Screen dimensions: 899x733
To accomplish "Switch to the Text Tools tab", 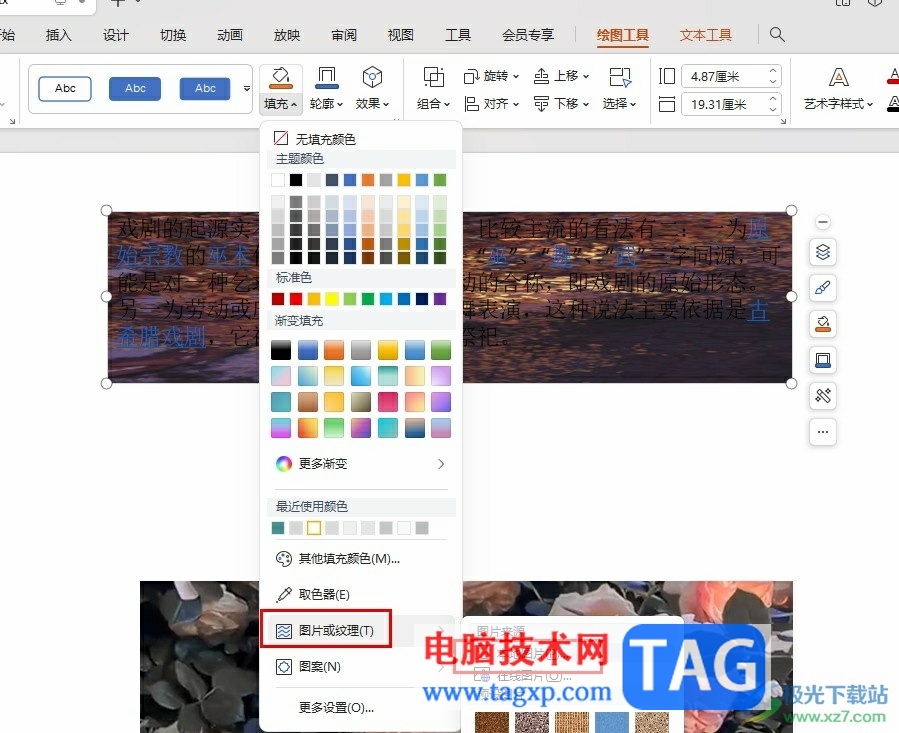I will 706,35.
